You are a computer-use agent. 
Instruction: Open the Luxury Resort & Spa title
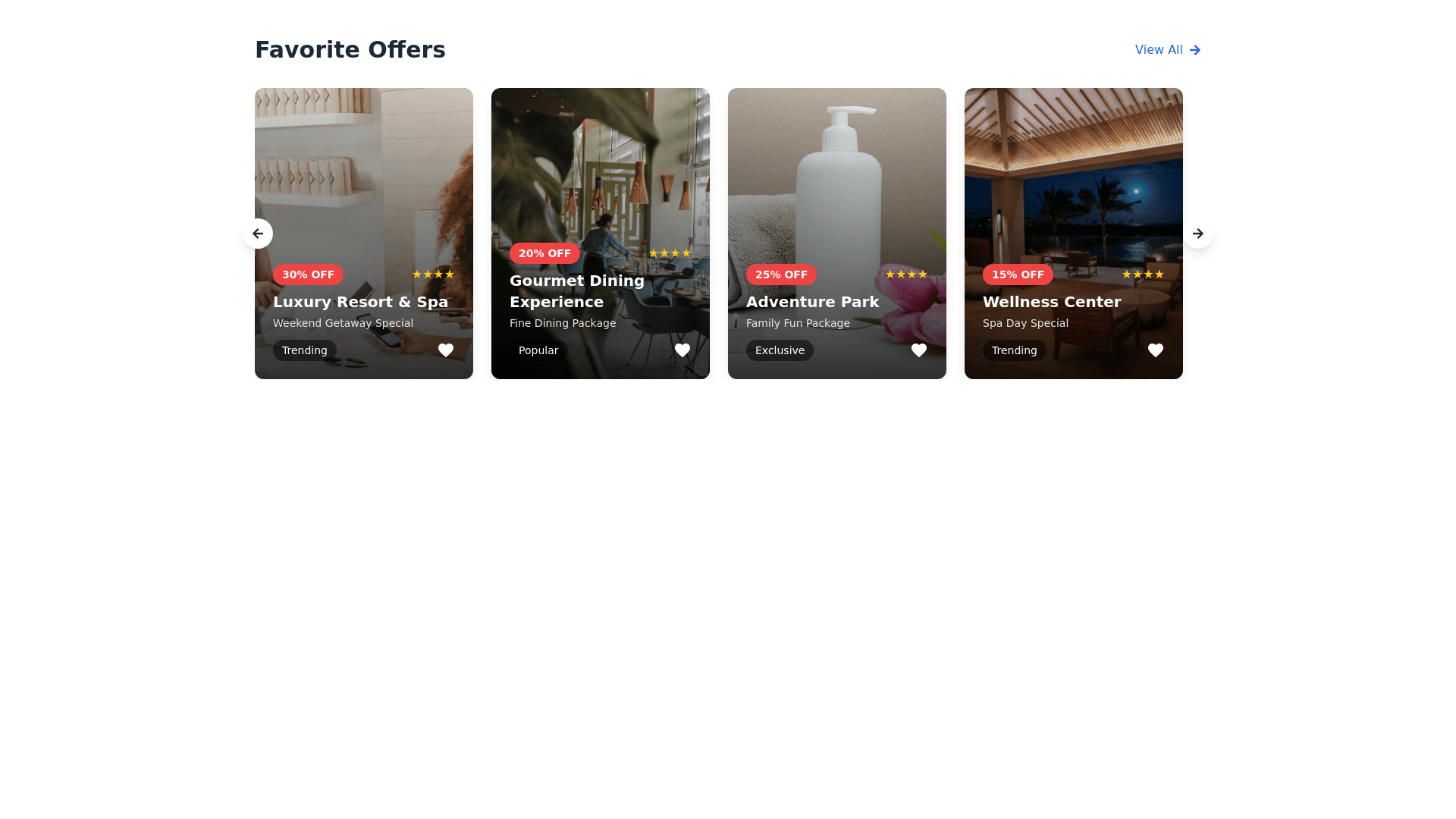360,302
